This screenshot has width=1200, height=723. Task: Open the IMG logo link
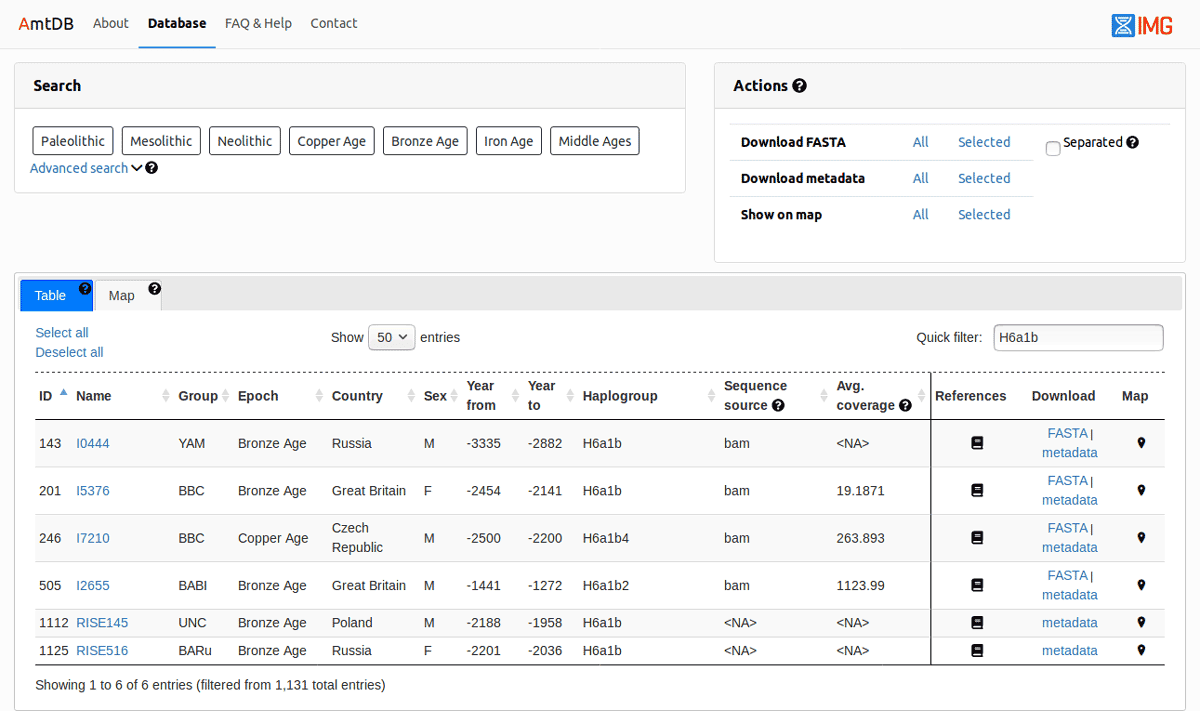(1142, 25)
